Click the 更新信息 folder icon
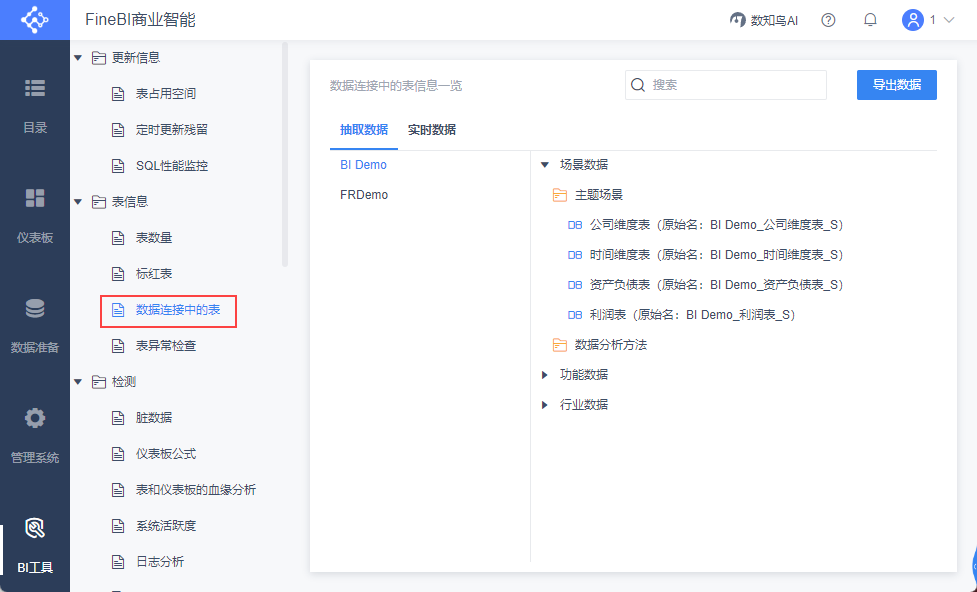 click(98, 58)
